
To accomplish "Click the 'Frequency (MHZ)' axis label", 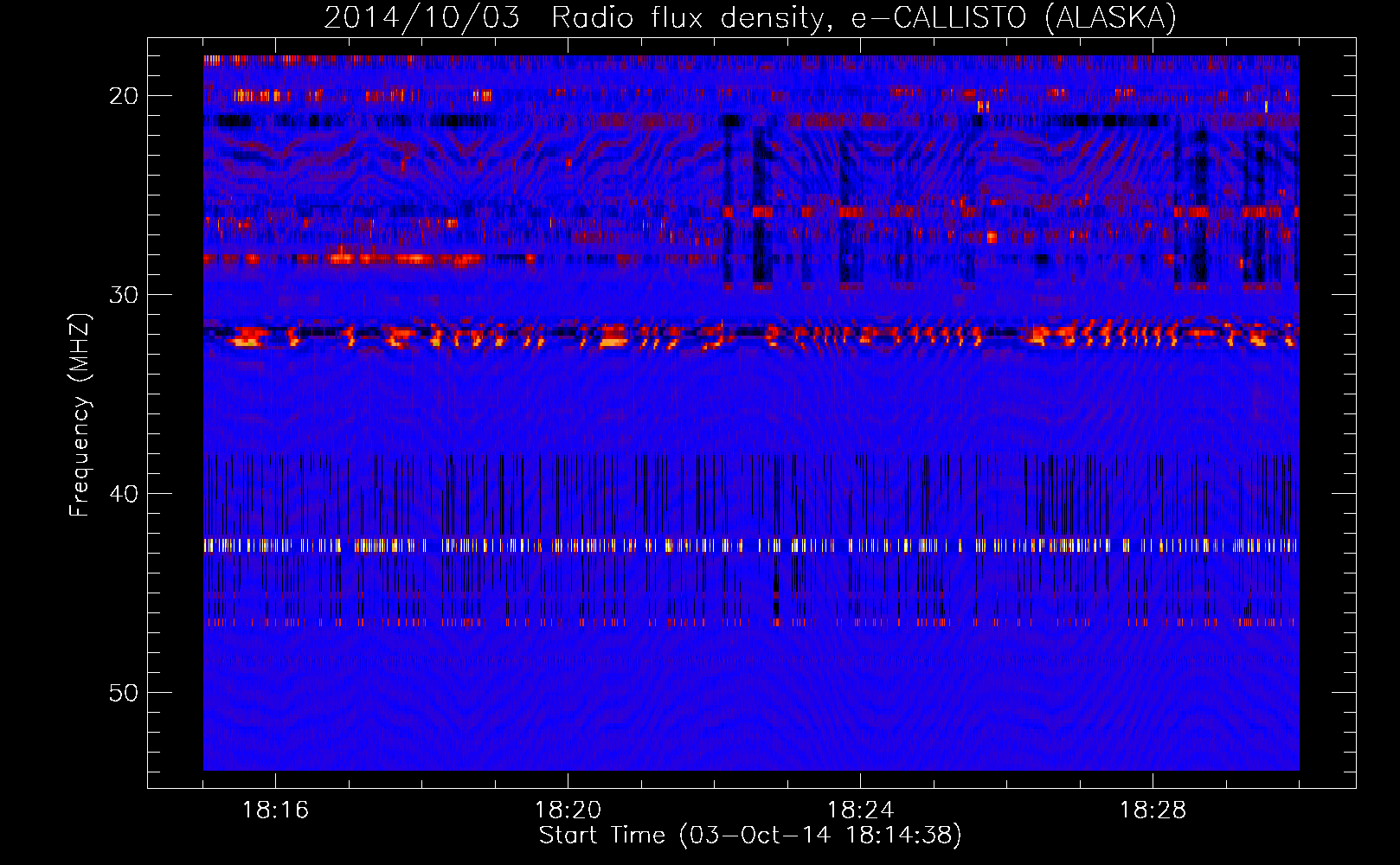I will pos(80,415).
